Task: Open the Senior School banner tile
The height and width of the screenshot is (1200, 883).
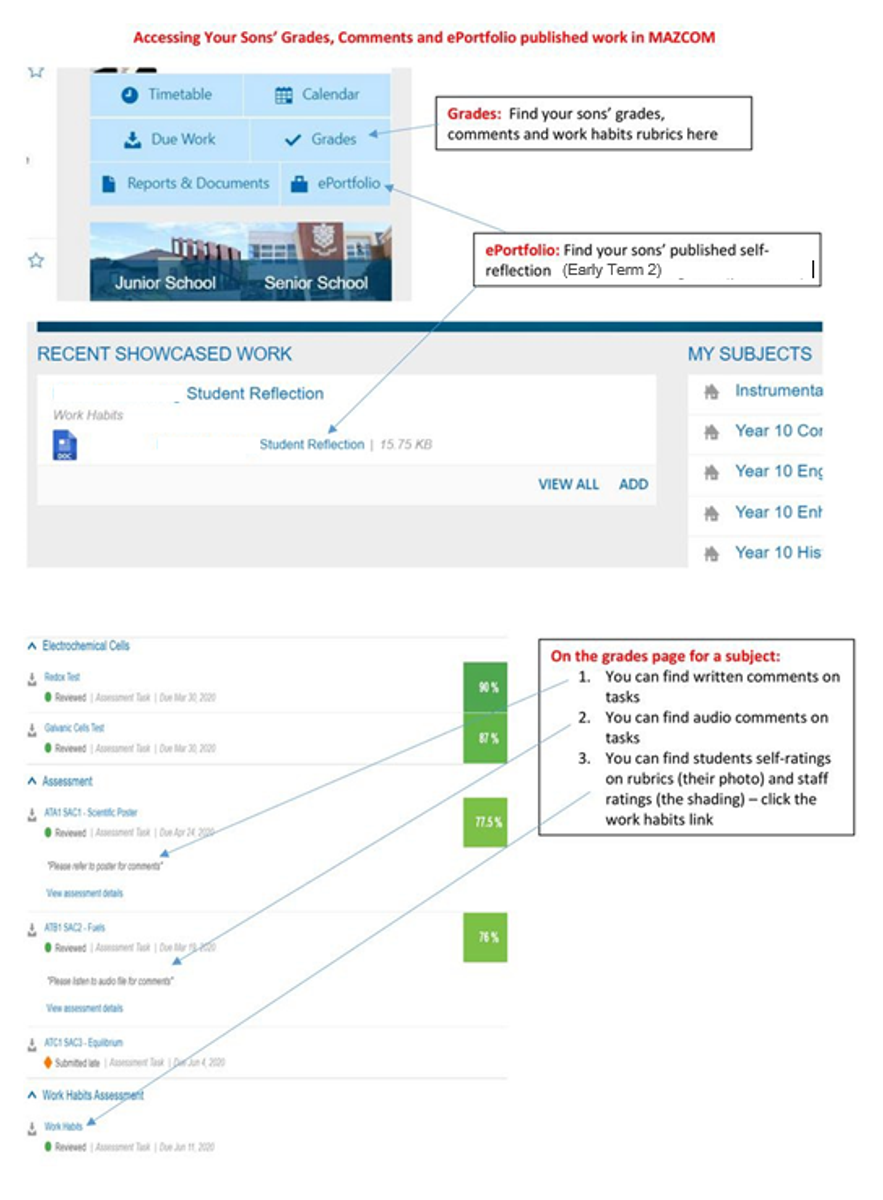Action: click(316, 270)
